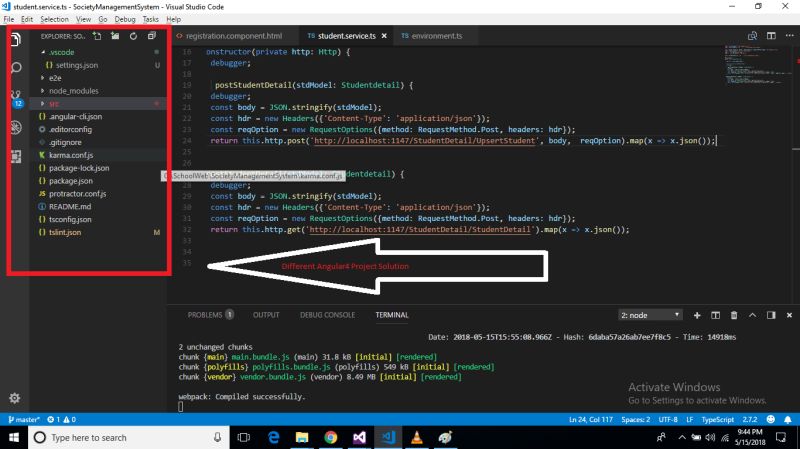Kill the current terminal

click(734, 315)
